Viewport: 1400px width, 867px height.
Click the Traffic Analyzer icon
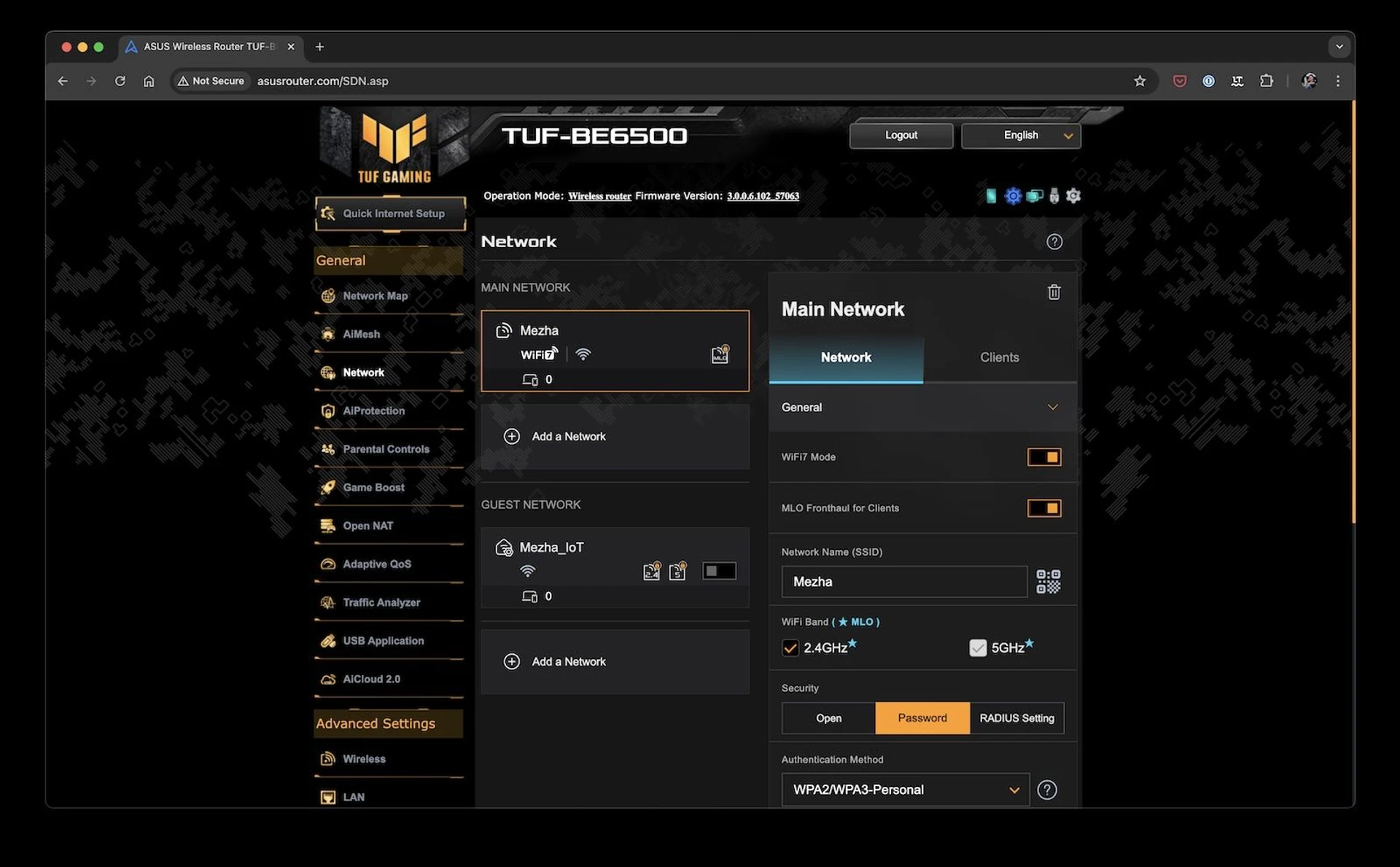click(x=328, y=602)
